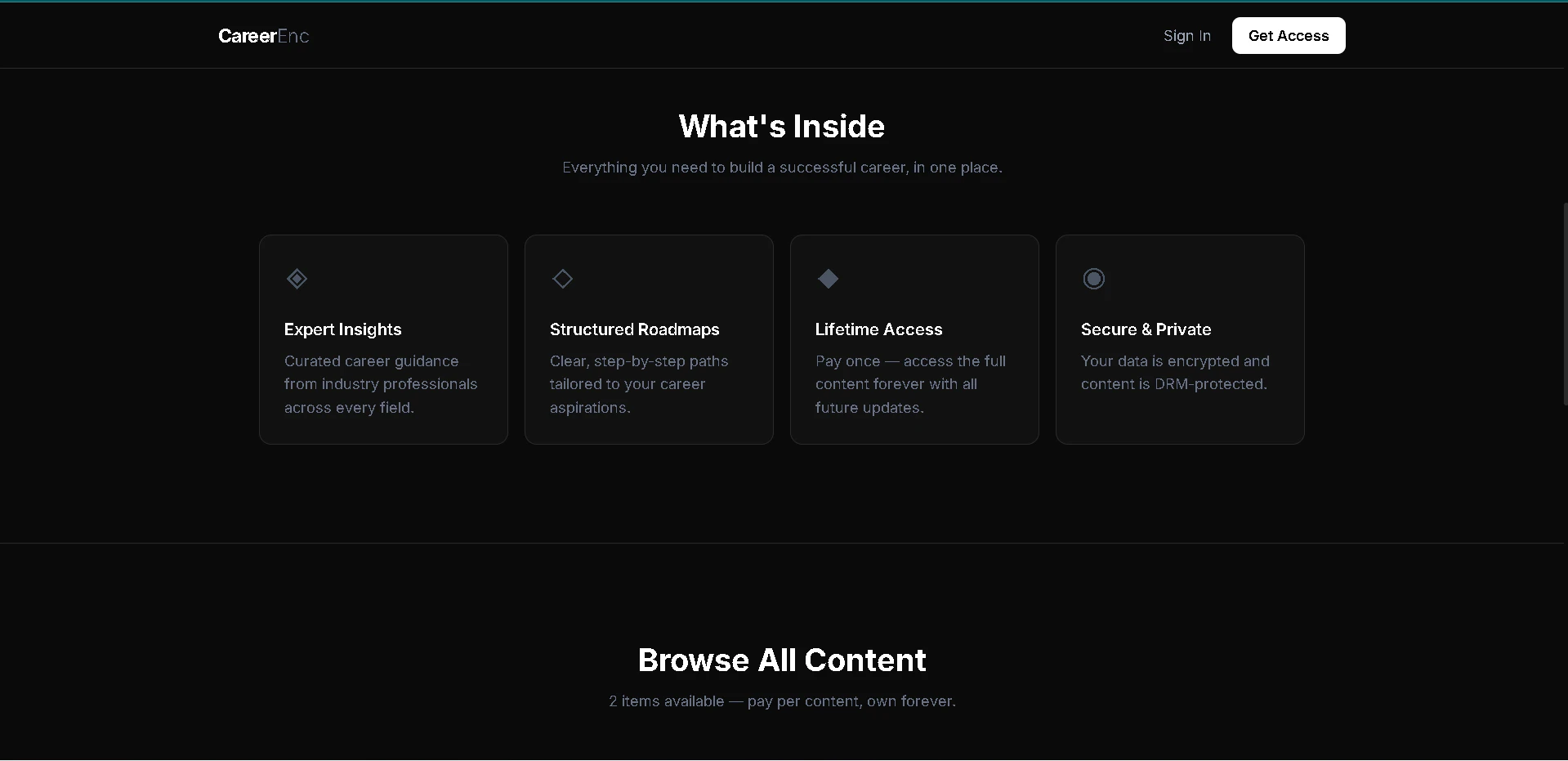Viewport: 1568px width, 761px height.
Task: Click the page vertical scrollbar thumb
Action: pos(1565,302)
